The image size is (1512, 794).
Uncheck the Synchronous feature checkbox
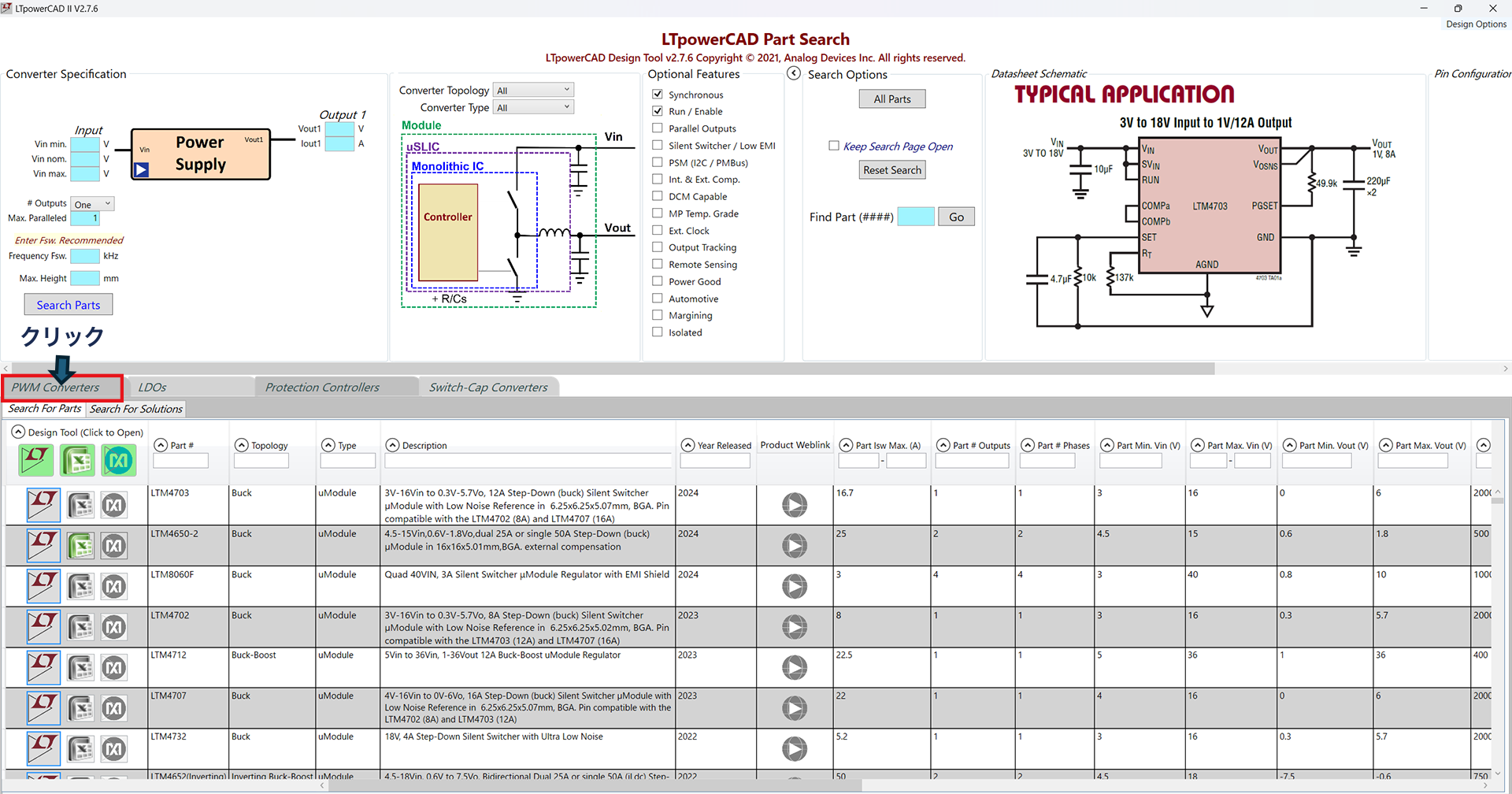[x=658, y=95]
